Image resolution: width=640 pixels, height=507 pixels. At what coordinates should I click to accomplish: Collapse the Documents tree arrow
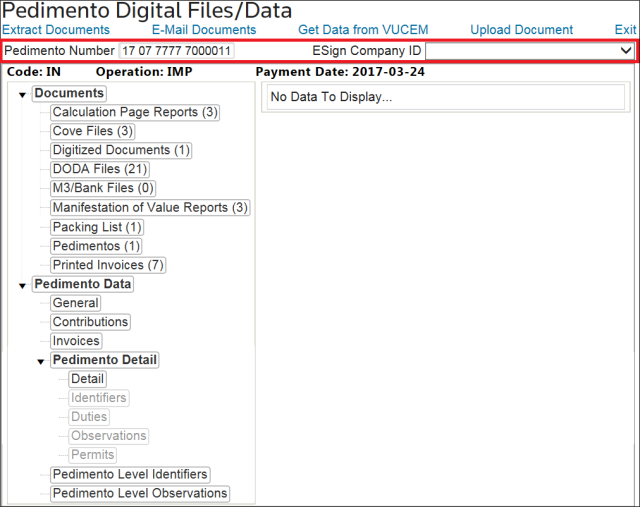[x=22, y=95]
